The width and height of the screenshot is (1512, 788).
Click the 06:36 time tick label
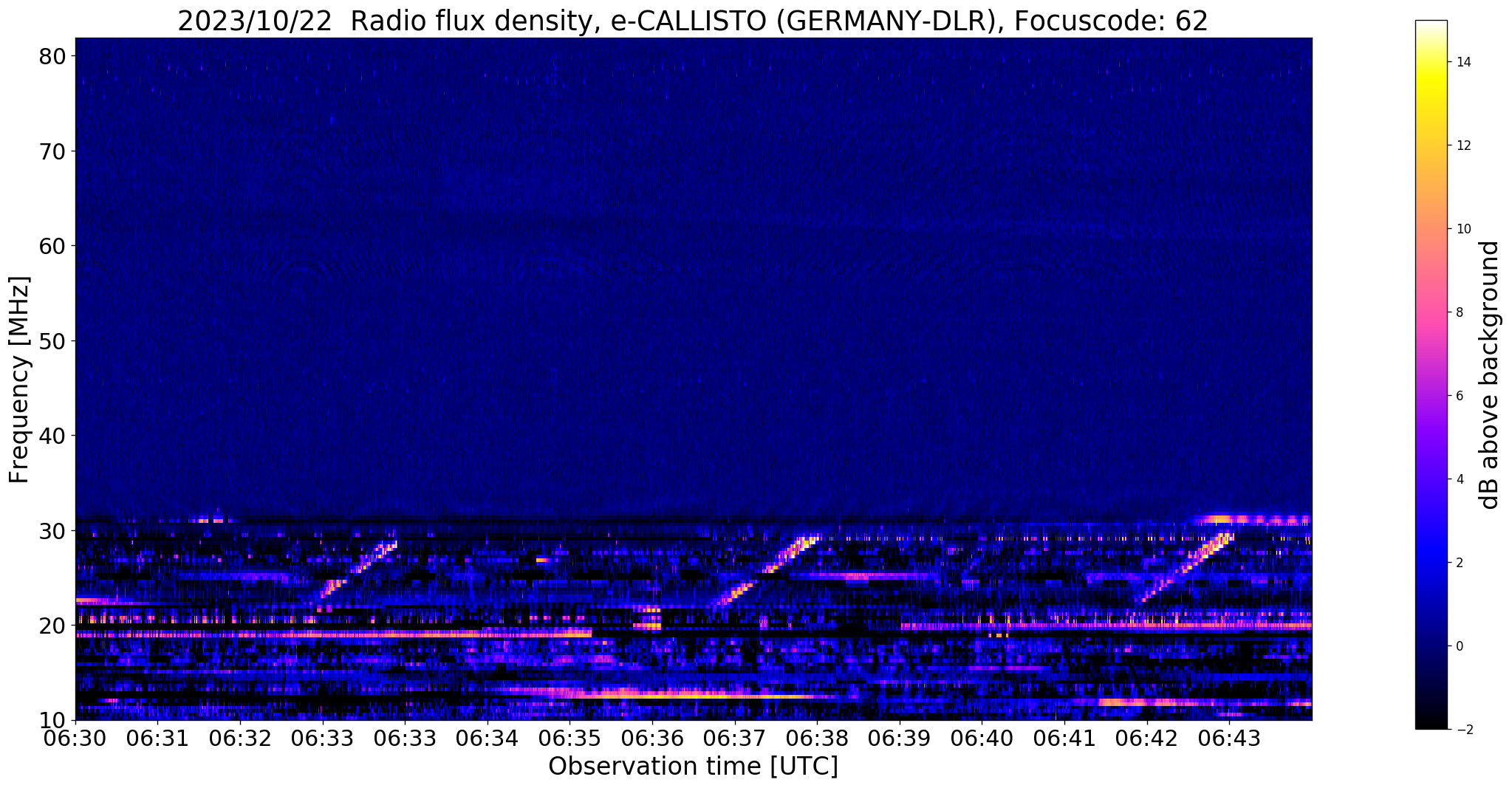(x=652, y=739)
